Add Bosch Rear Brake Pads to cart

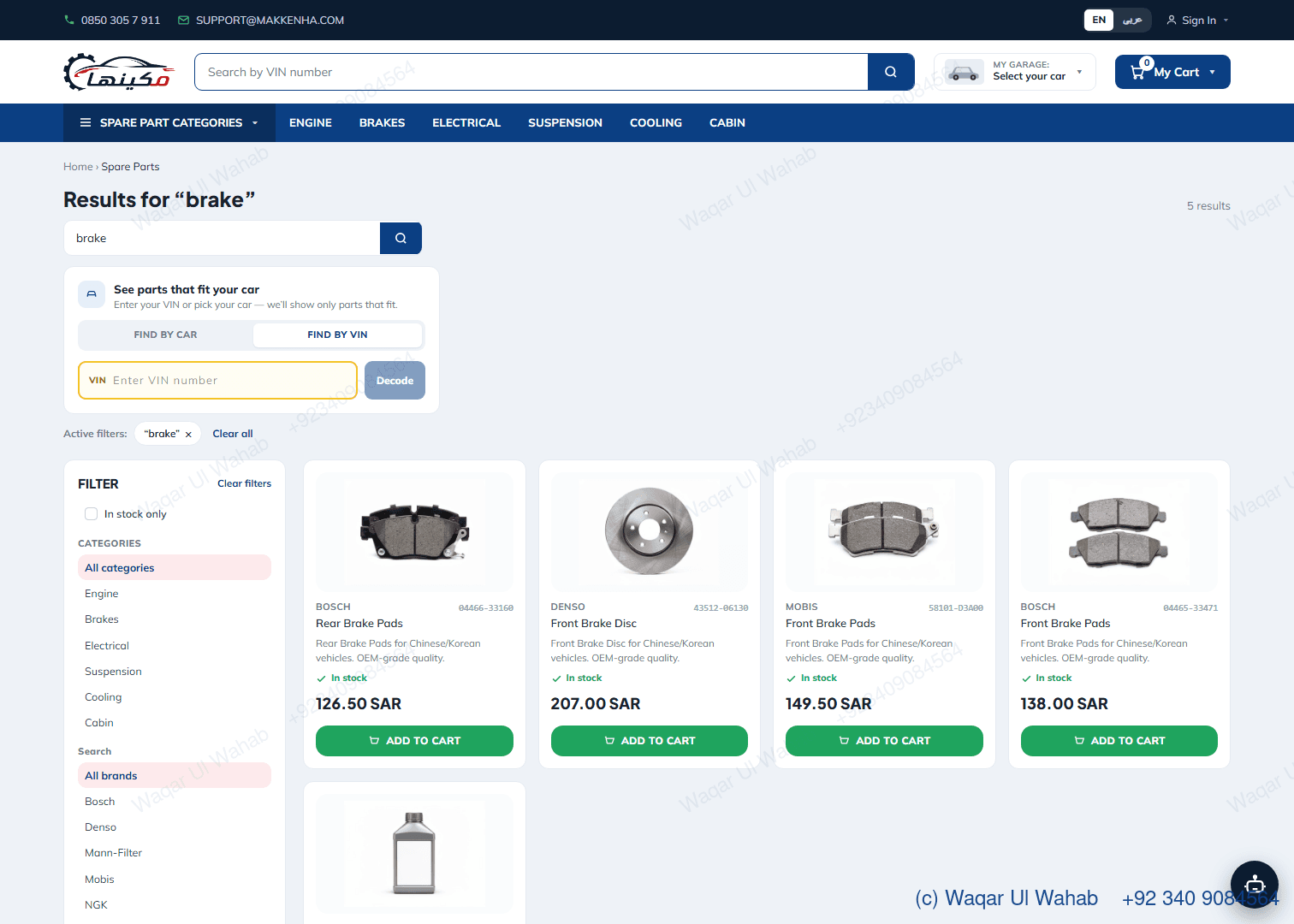point(414,741)
